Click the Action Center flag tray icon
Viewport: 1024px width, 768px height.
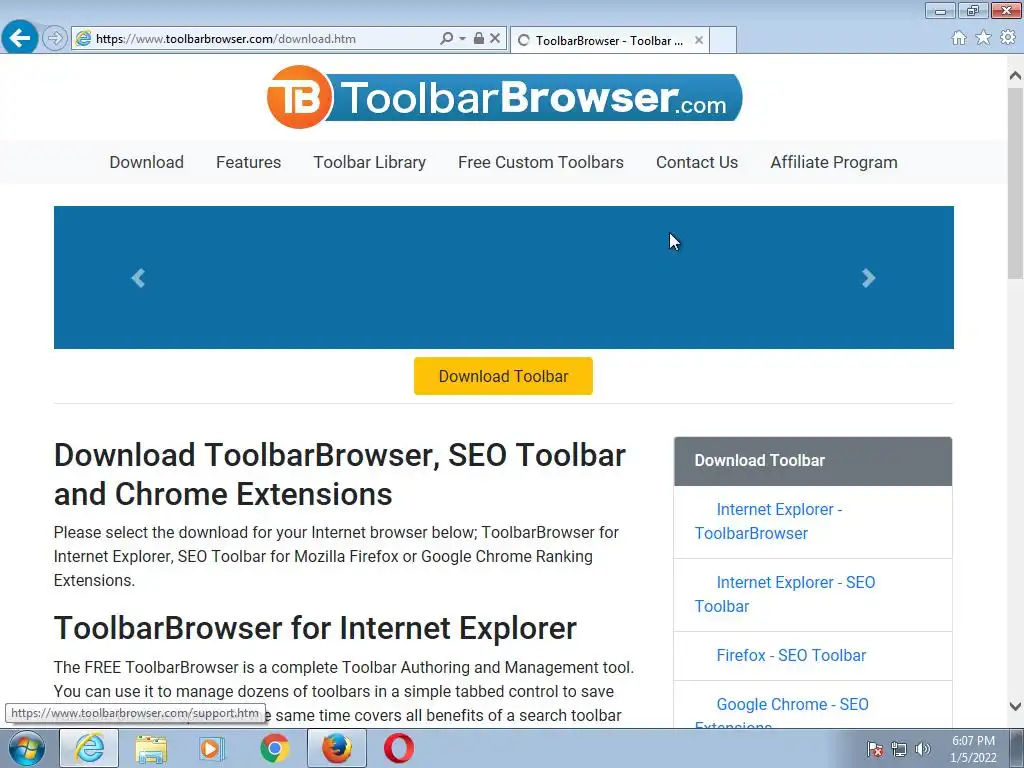click(x=874, y=749)
